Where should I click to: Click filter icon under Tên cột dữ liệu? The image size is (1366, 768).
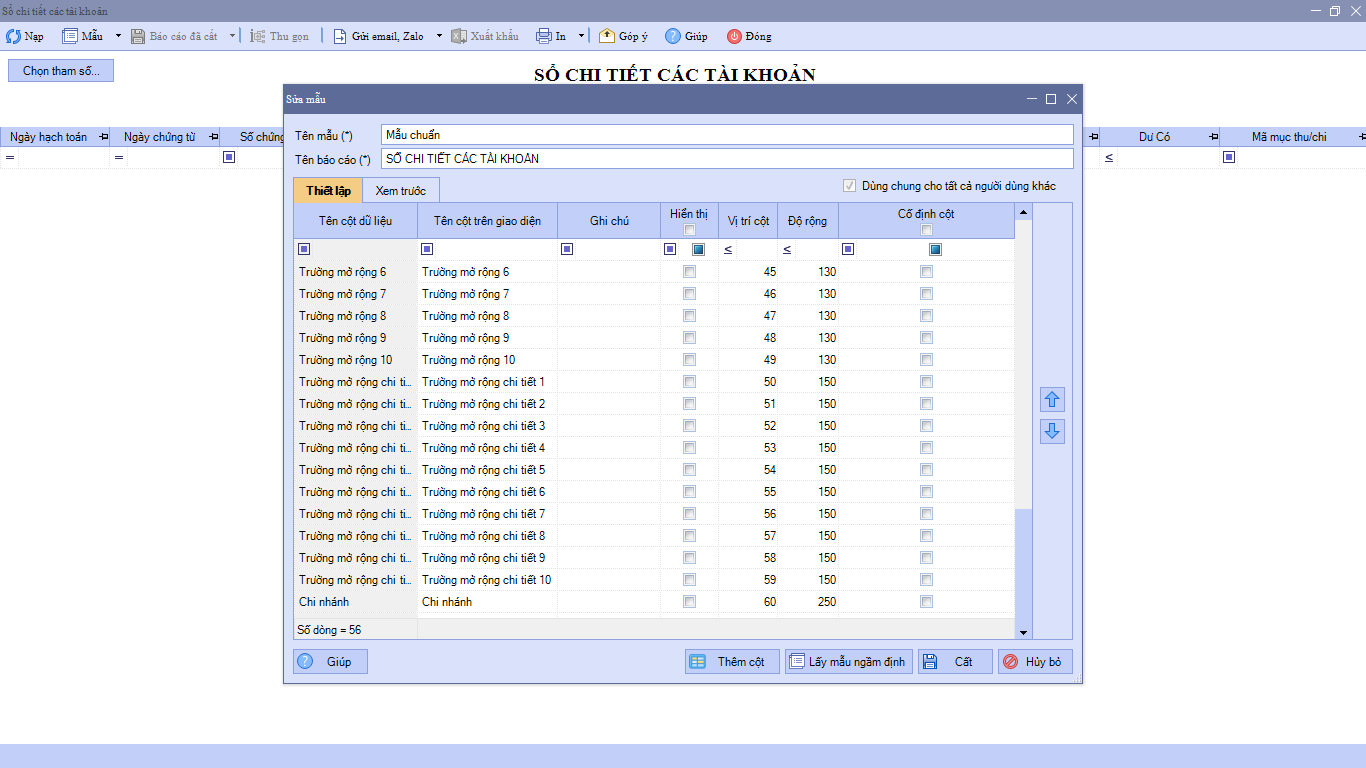click(304, 249)
